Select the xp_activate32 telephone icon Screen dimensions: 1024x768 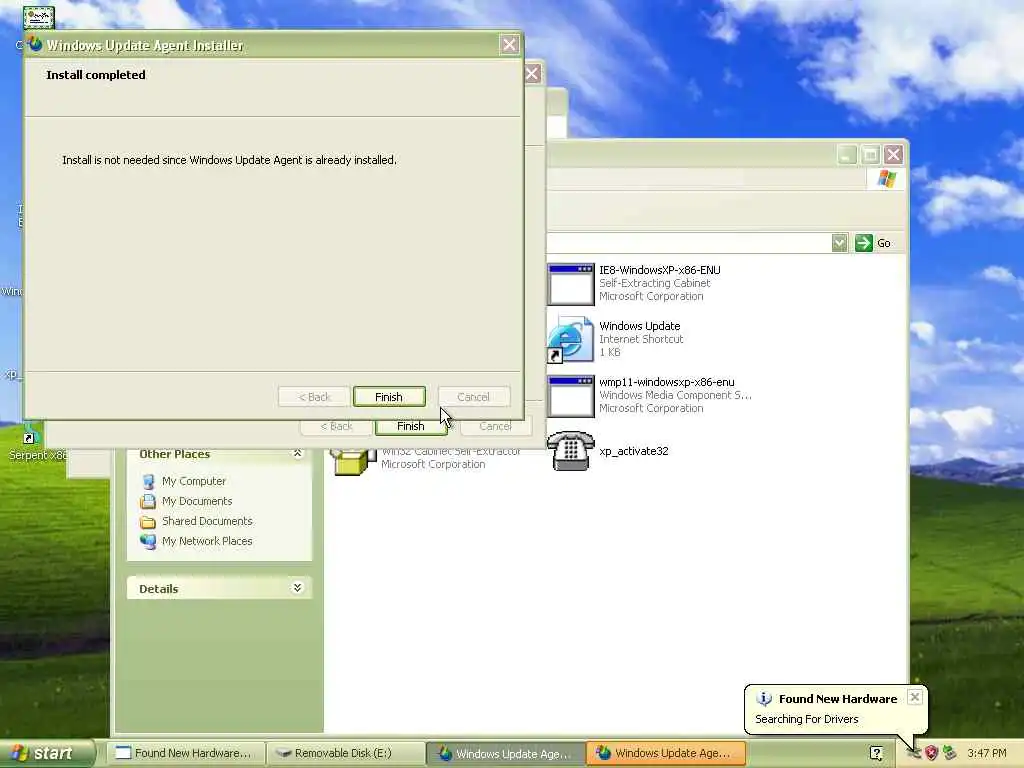tap(570, 451)
